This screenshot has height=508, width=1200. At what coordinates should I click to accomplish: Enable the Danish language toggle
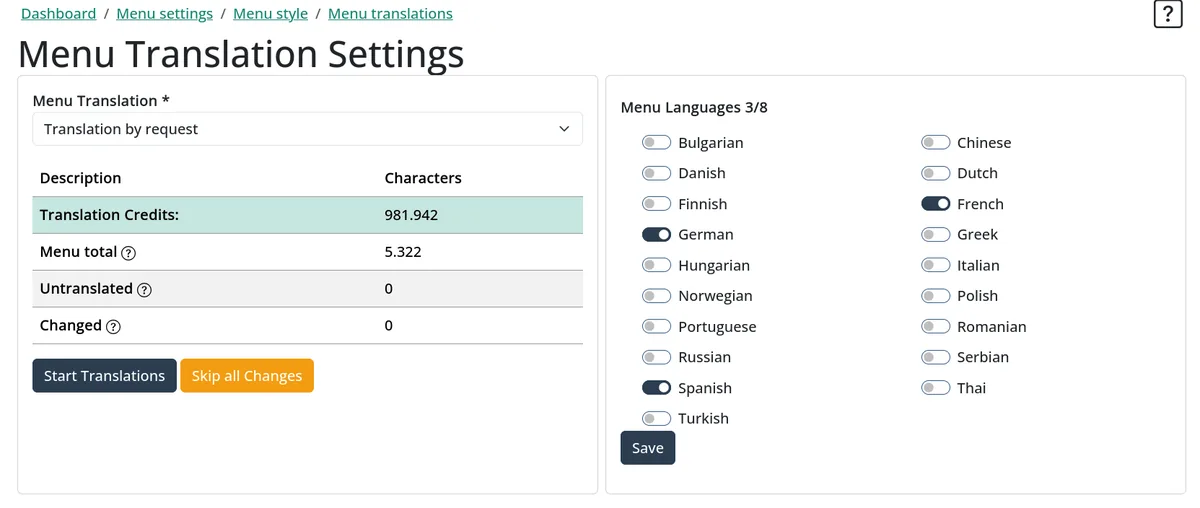656,173
